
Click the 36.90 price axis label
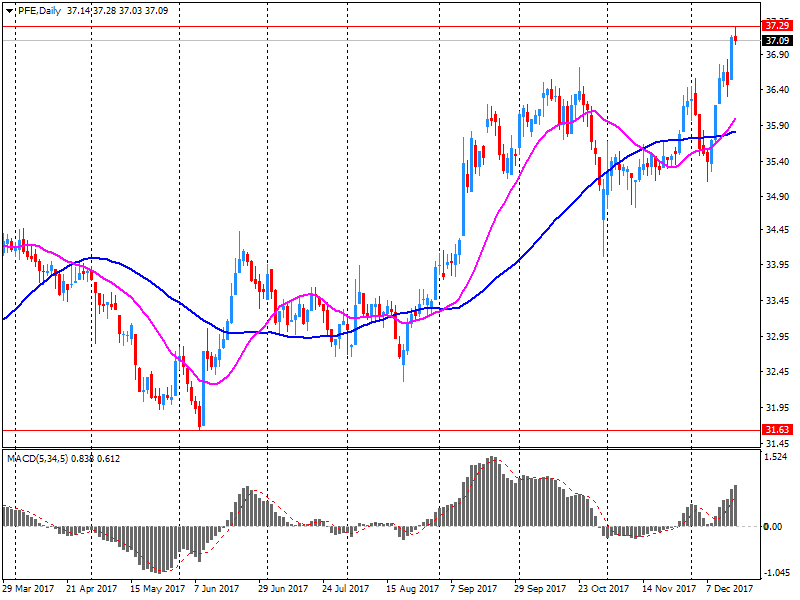pyautogui.click(x=778, y=55)
